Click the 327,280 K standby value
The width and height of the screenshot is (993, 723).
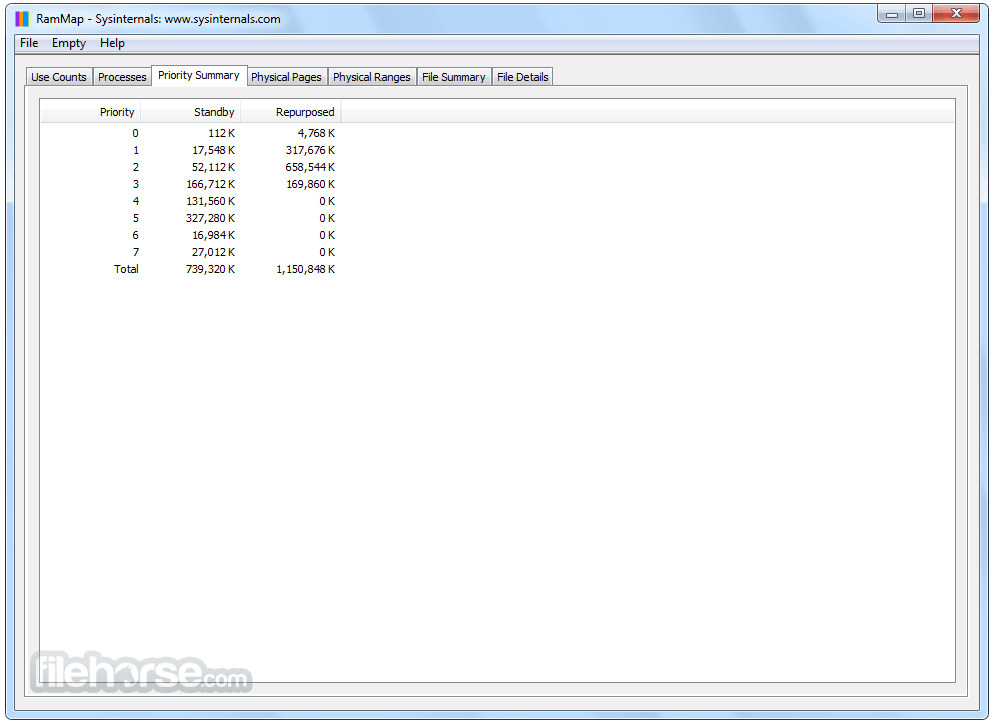(211, 218)
